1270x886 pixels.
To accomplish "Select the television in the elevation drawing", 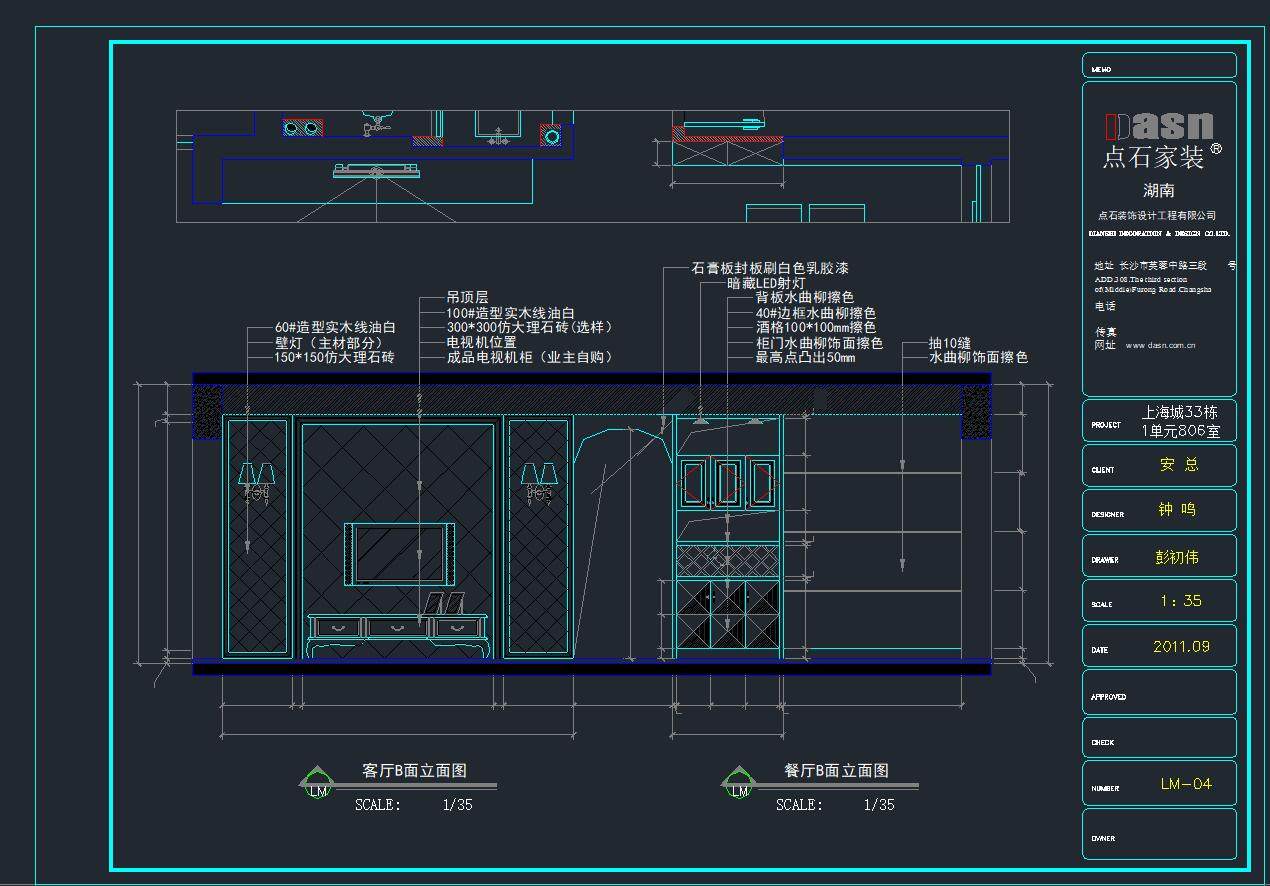I will pos(399,553).
